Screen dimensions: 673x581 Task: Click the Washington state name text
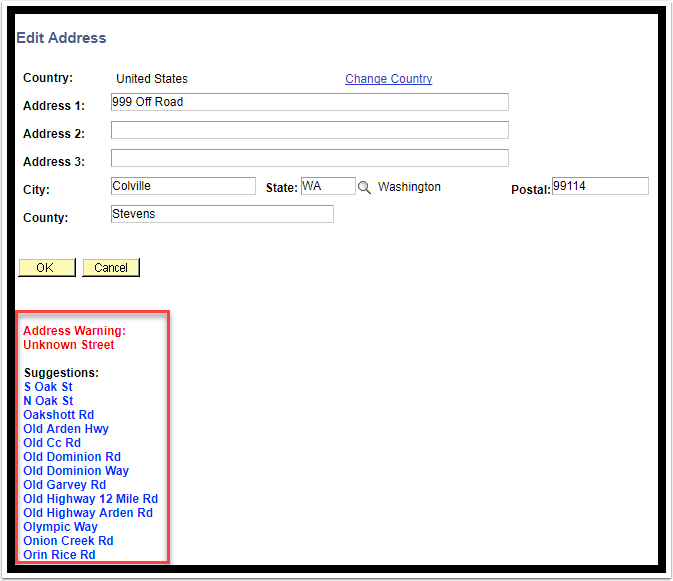tap(409, 187)
